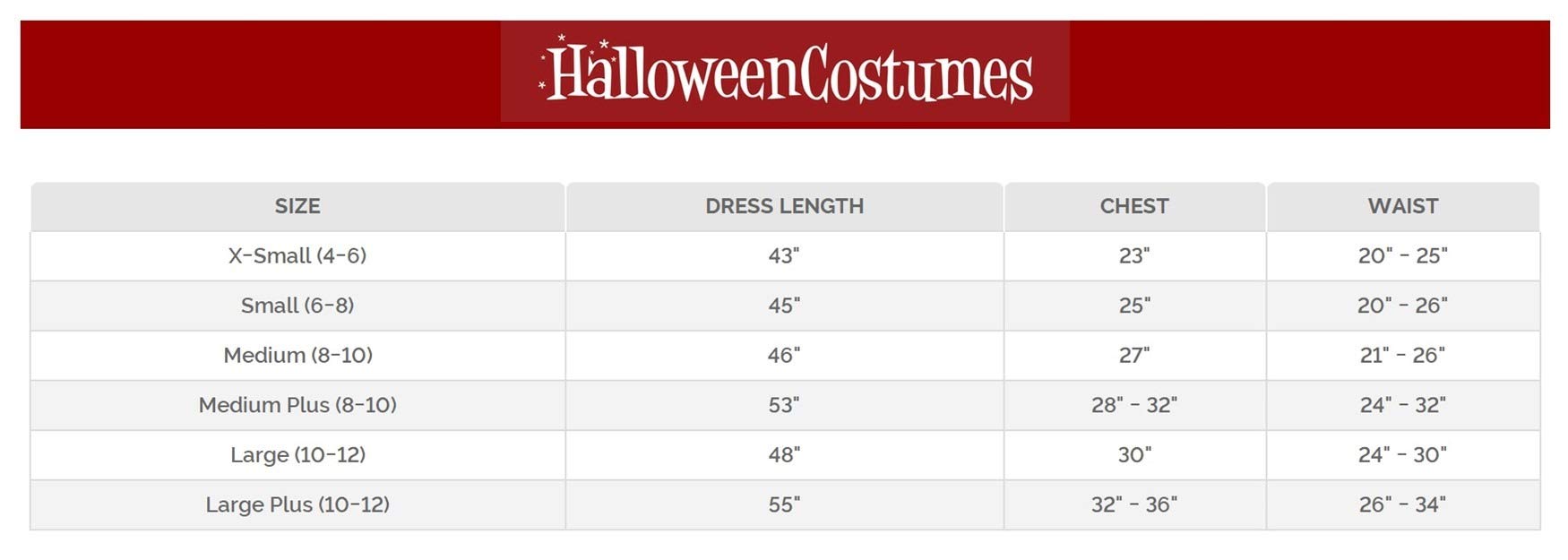The image size is (1568, 560).
Task: Select the Large Plus (10-12) size cell
Action: coord(297,504)
